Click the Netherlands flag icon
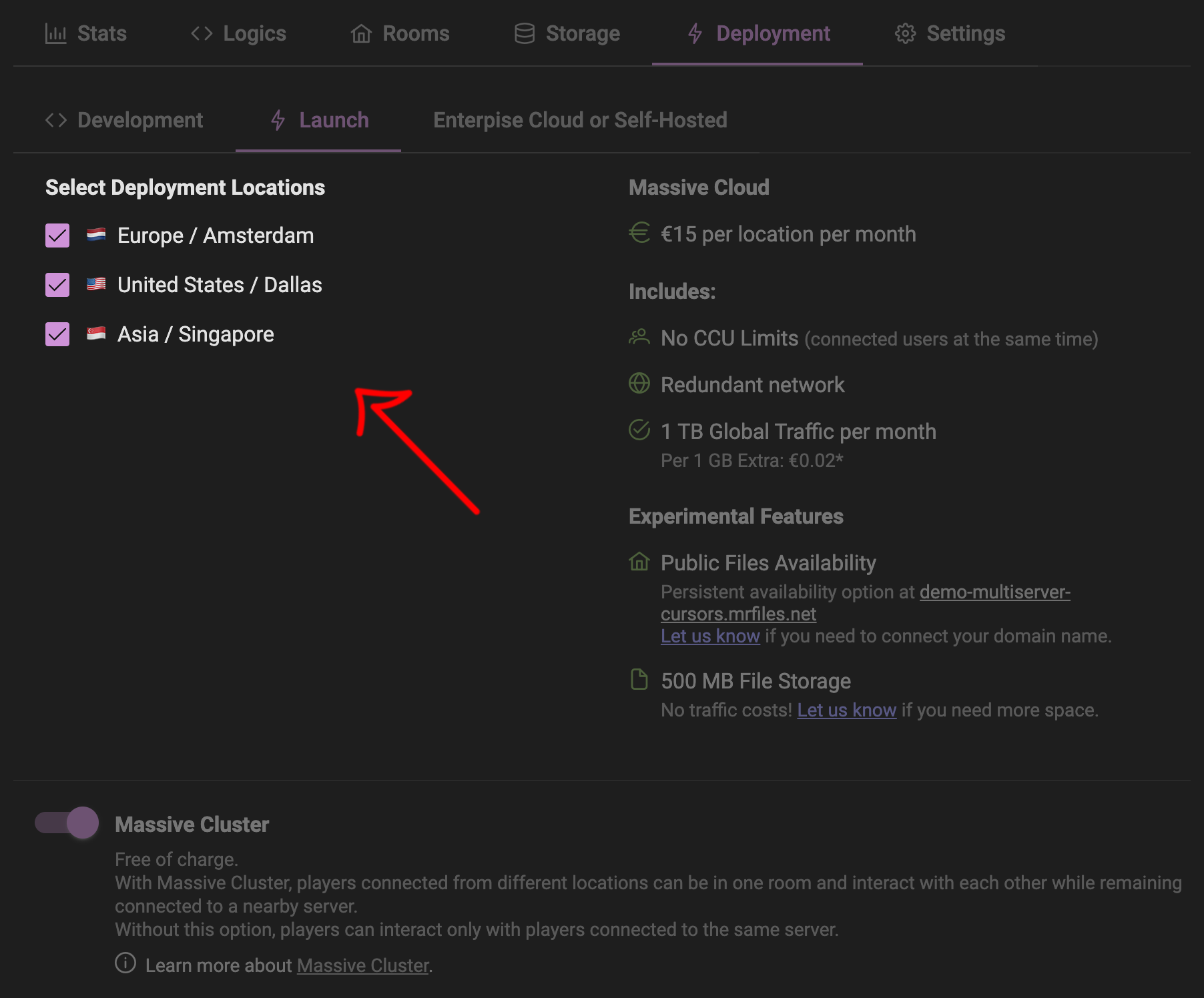The image size is (1204, 998). click(x=96, y=234)
